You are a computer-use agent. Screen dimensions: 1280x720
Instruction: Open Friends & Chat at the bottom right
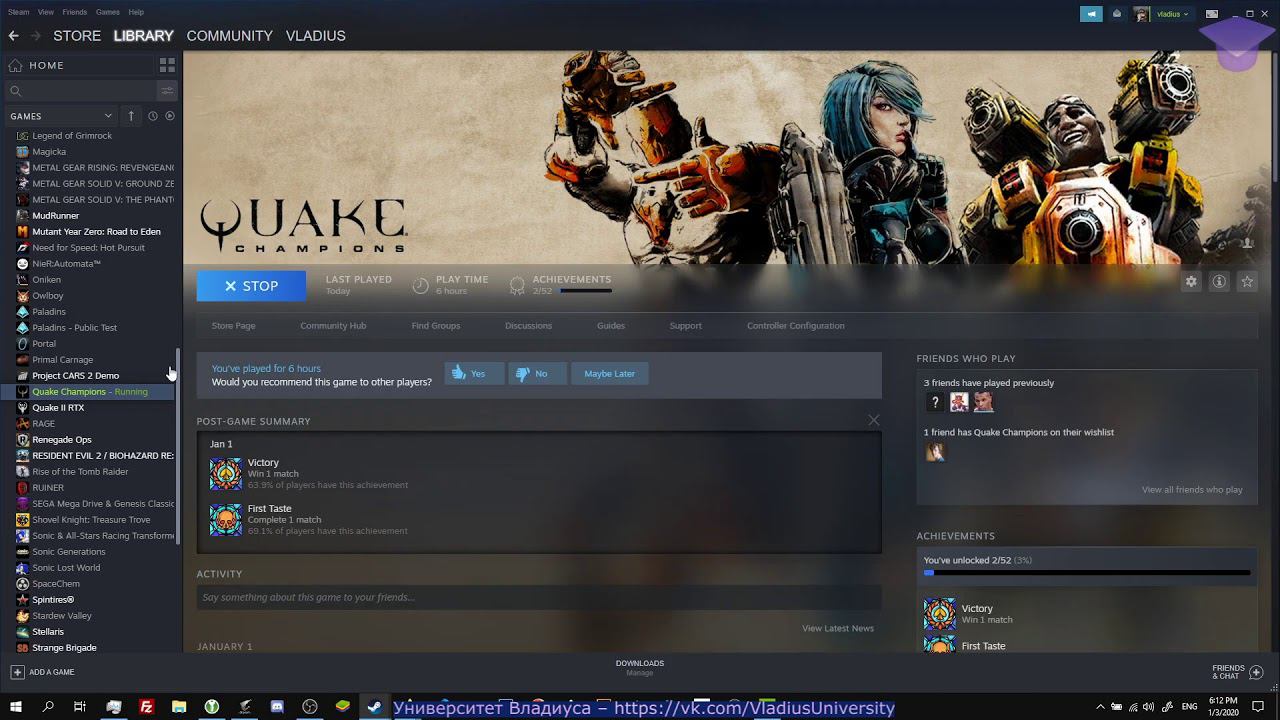coord(1238,672)
